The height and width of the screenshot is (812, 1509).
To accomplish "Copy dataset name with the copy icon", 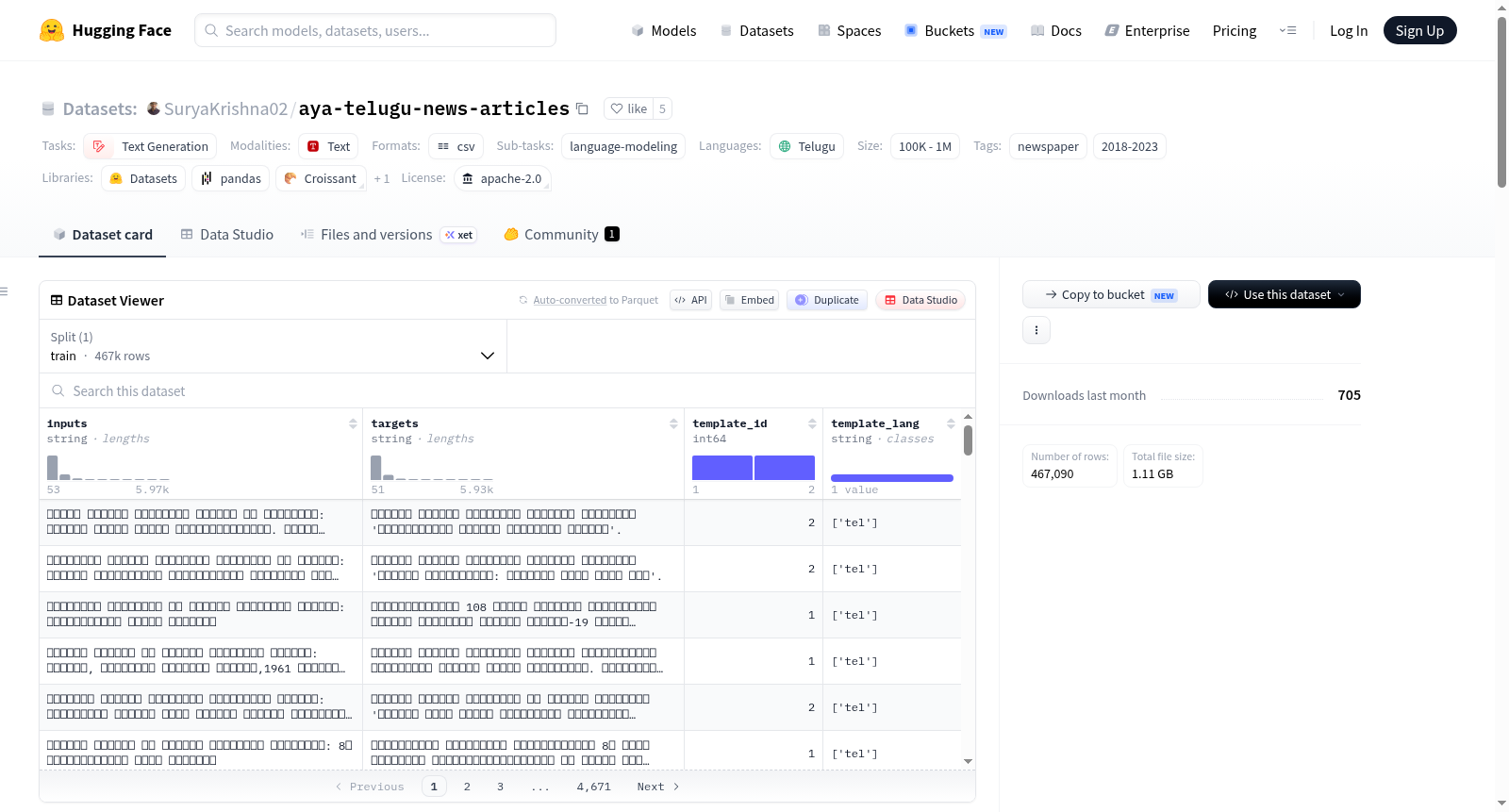I will 582,108.
